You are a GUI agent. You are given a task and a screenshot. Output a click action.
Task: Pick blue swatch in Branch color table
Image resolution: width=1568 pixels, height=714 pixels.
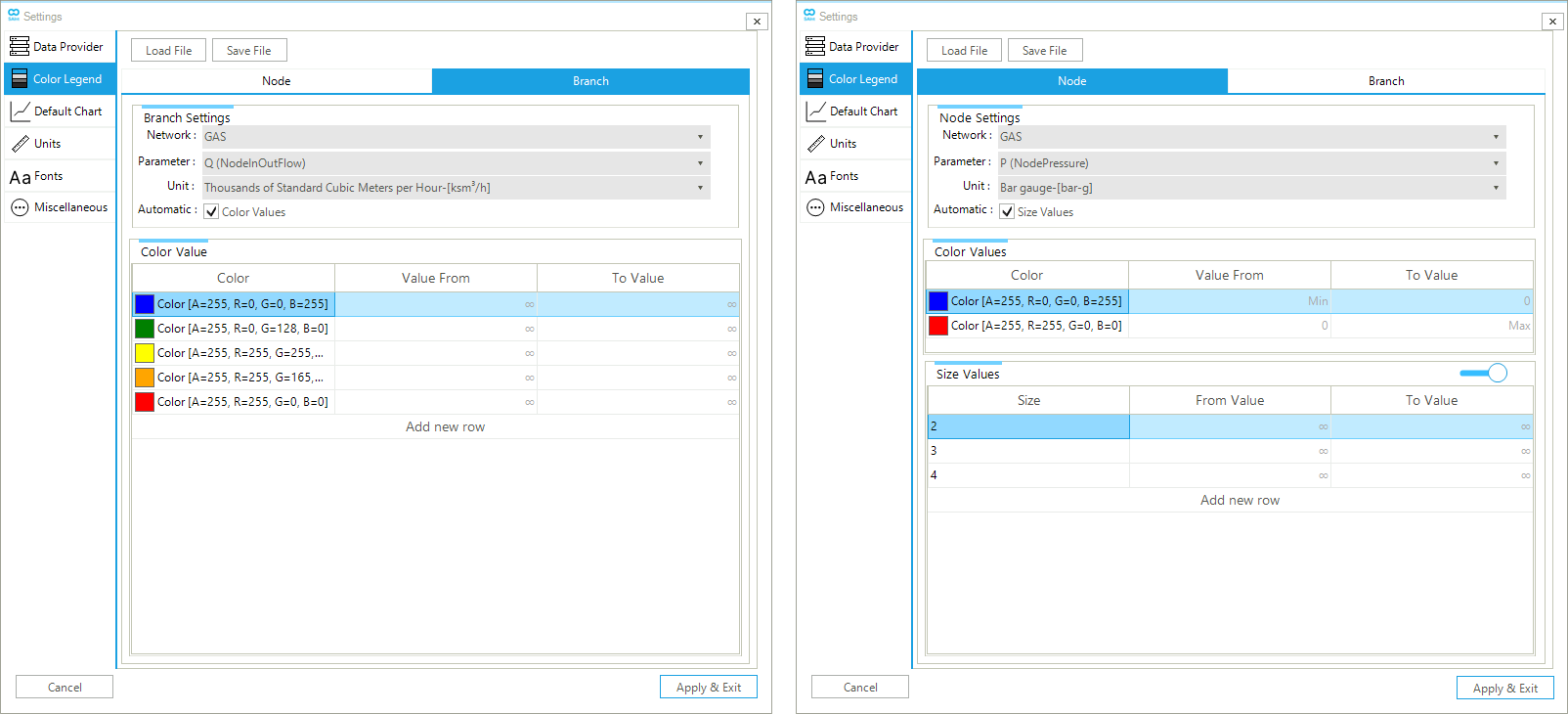coord(145,304)
